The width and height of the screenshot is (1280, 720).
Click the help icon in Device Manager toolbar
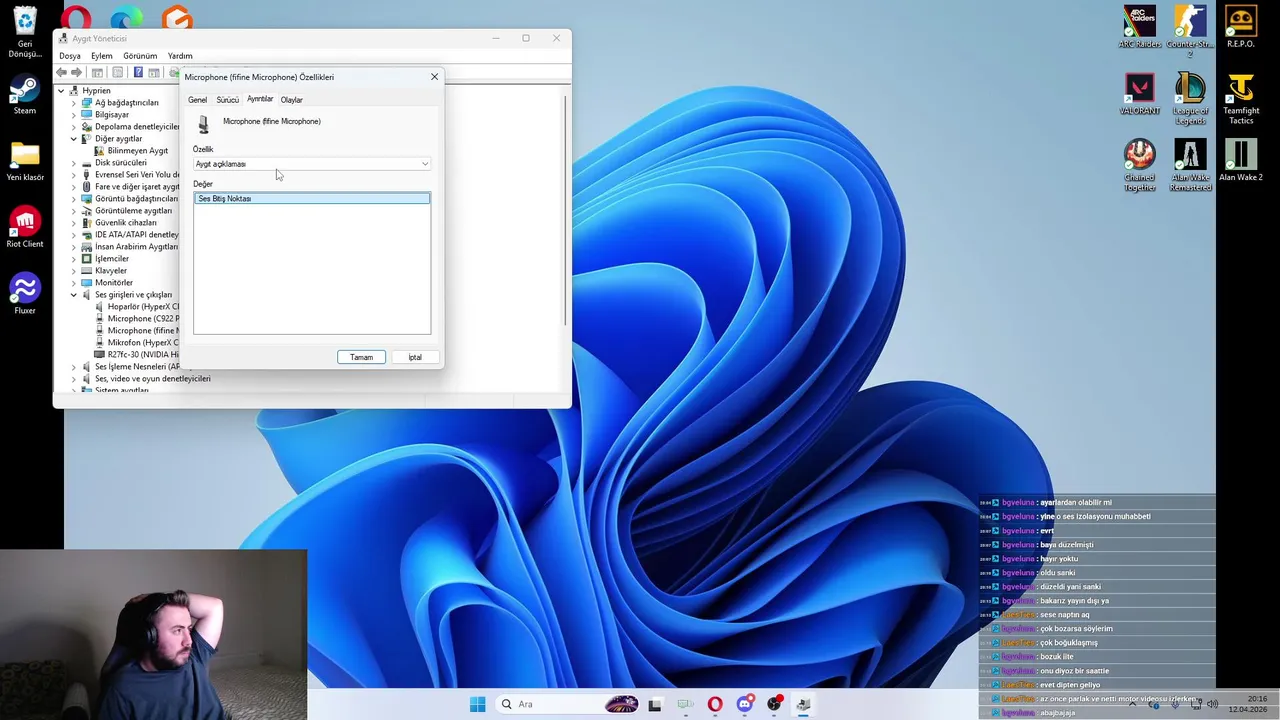pos(138,72)
